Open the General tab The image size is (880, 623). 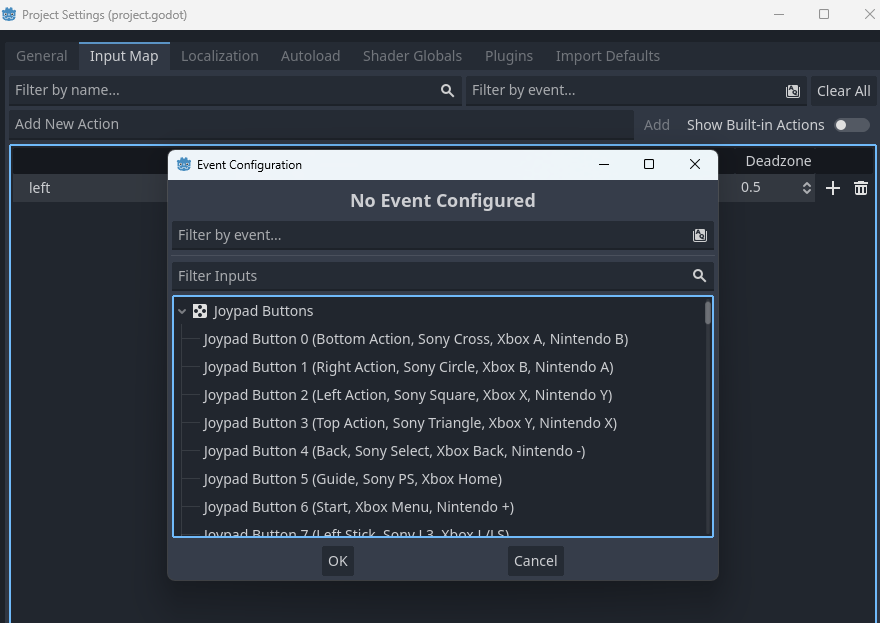[42, 56]
